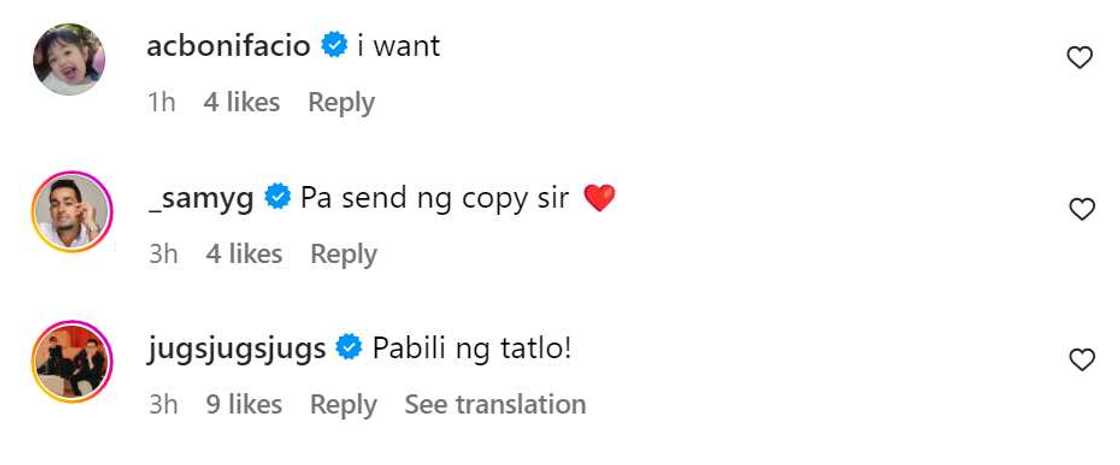Open acbonifacio's profile picture
The image size is (1120, 465).
point(70,60)
